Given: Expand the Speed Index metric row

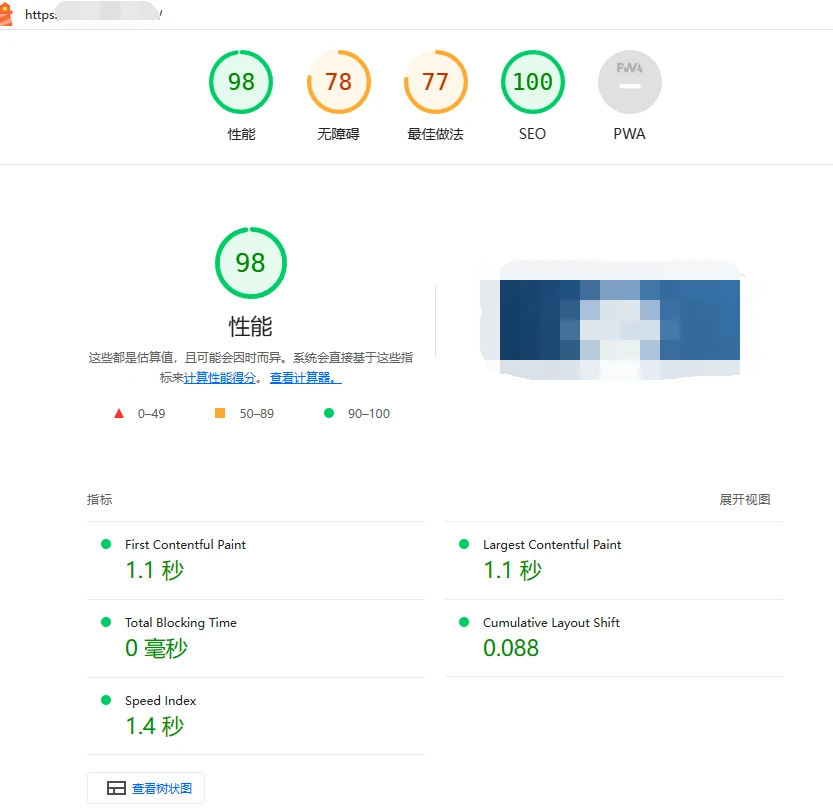Looking at the screenshot, I should [x=160, y=701].
